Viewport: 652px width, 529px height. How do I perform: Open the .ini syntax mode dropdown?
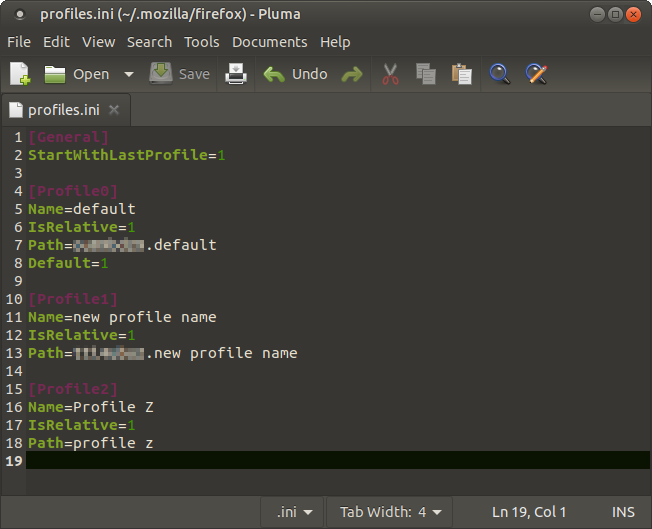click(292, 512)
